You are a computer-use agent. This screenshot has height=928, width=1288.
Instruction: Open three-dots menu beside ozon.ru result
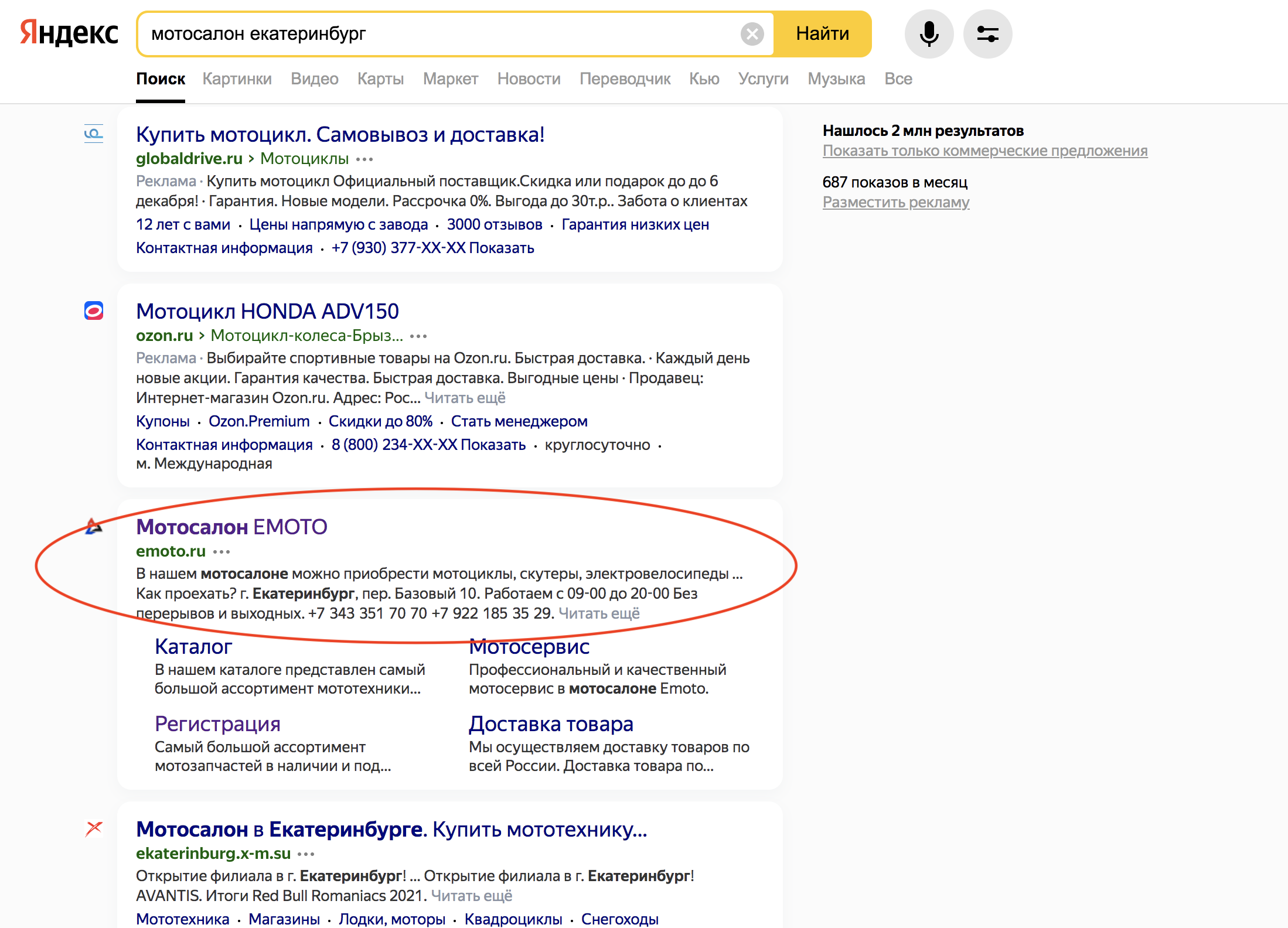pyautogui.click(x=418, y=336)
